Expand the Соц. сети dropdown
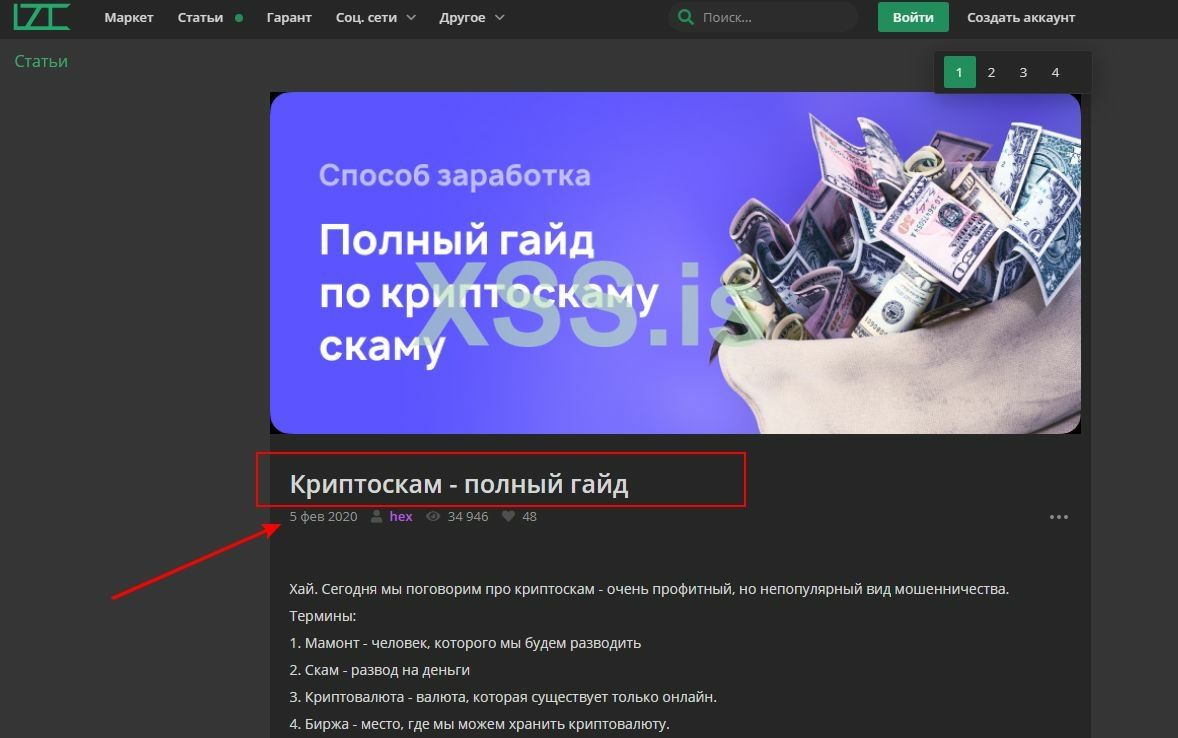 coord(368,17)
